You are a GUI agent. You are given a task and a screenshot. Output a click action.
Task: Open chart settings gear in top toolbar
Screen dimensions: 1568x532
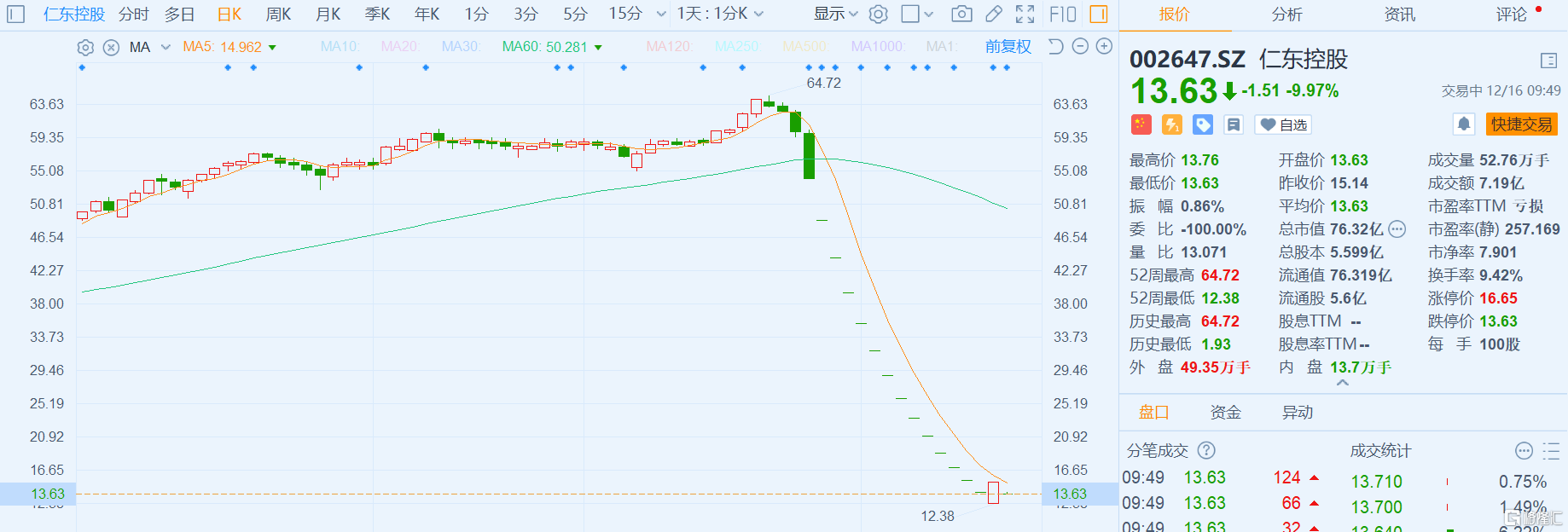pyautogui.click(x=878, y=14)
